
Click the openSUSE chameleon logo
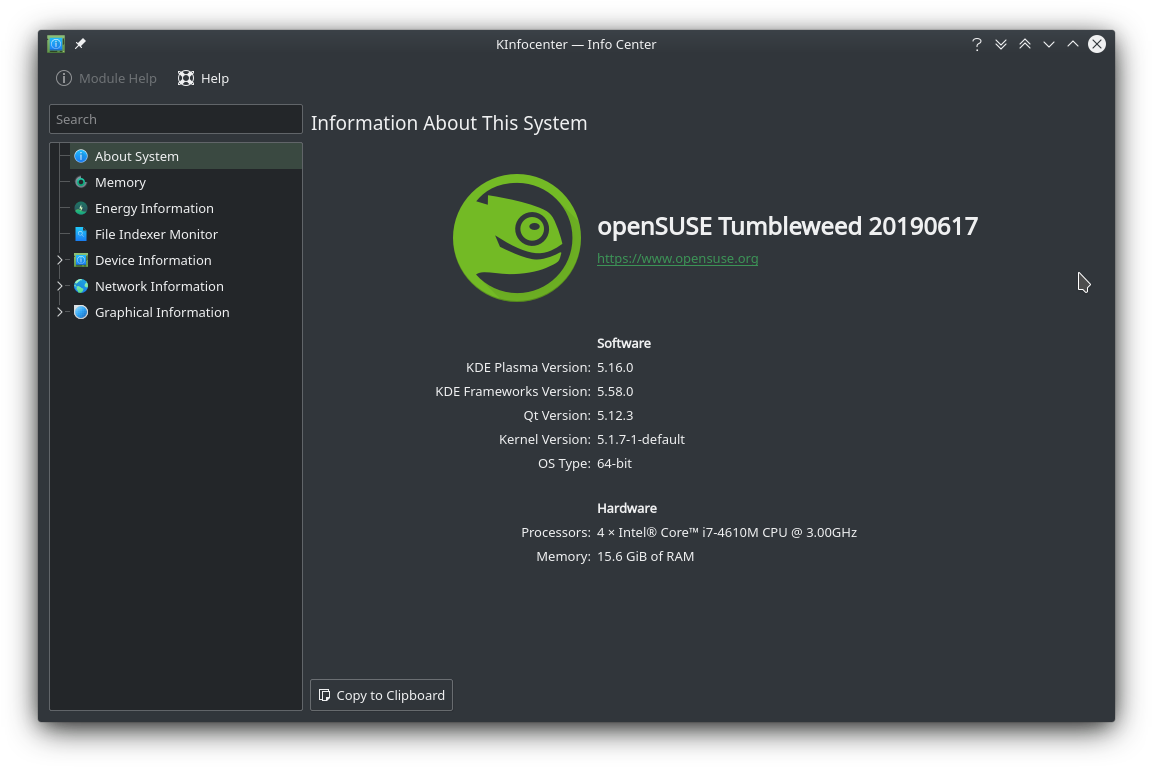(516, 238)
